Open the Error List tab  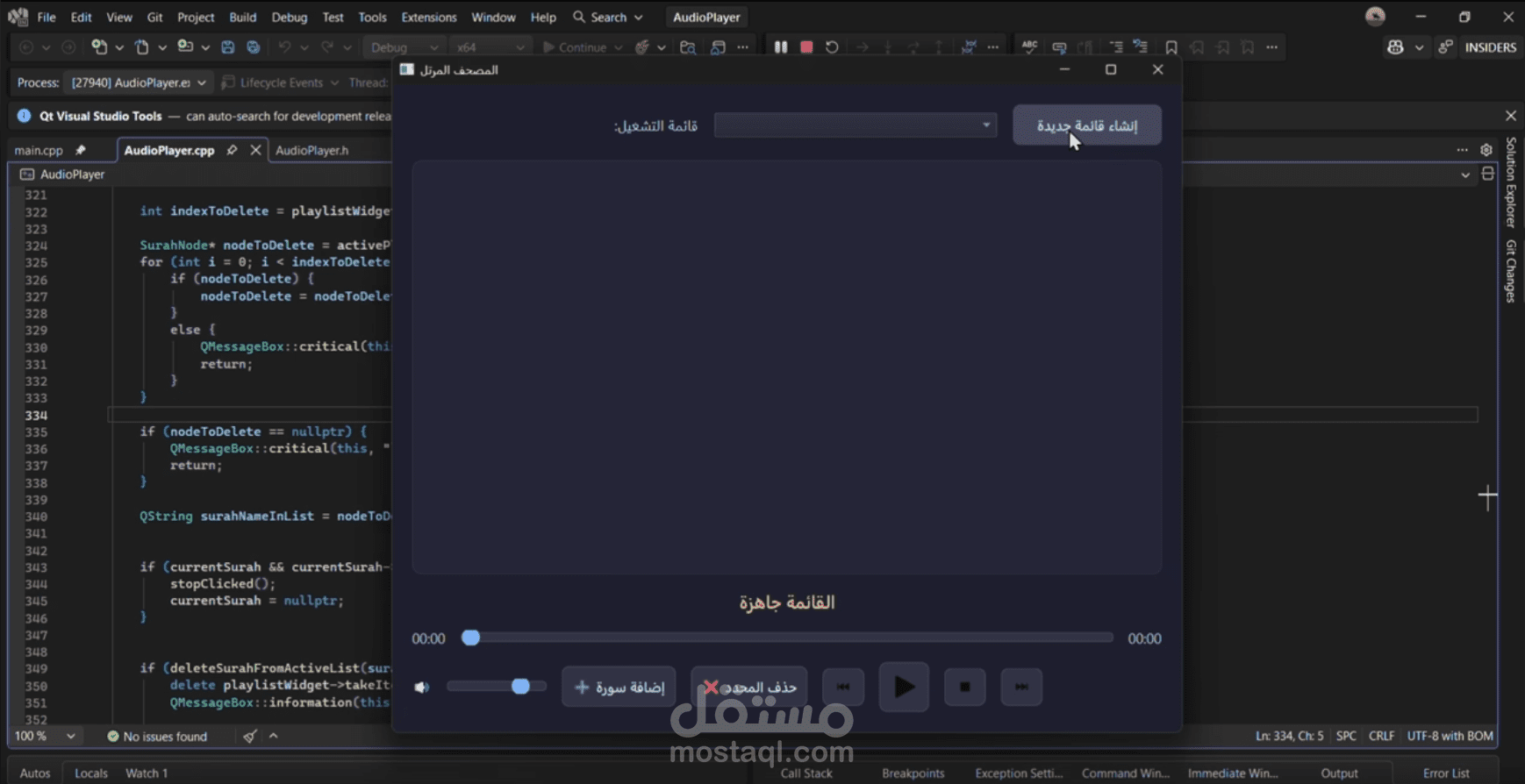pos(1446,773)
